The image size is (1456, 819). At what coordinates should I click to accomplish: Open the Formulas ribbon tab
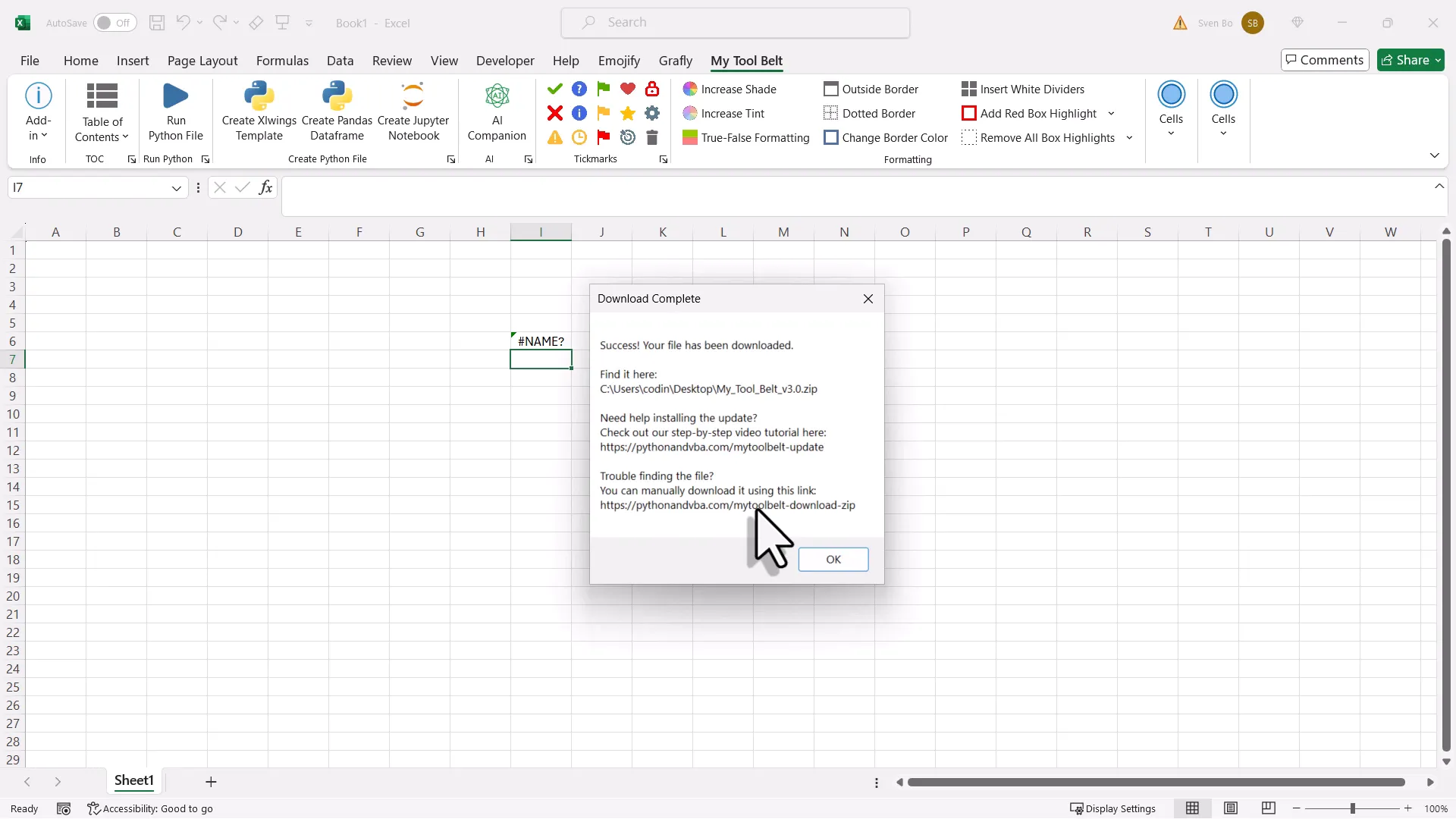tap(282, 61)
